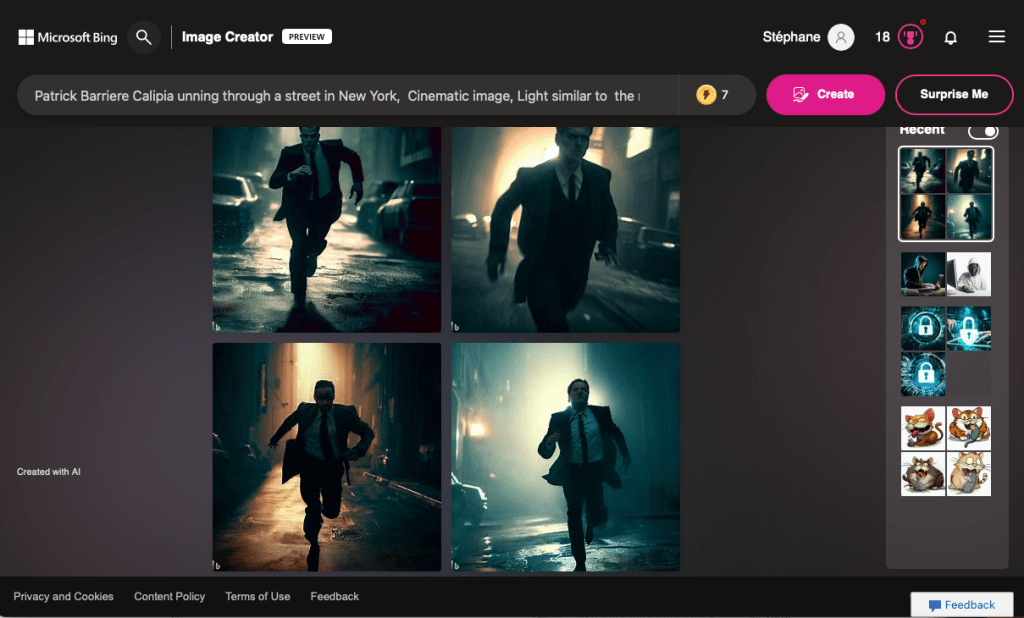Open the bottom-right teal running man image
Viewport: 1024px width, 618px height.
(x=565, y=457)
